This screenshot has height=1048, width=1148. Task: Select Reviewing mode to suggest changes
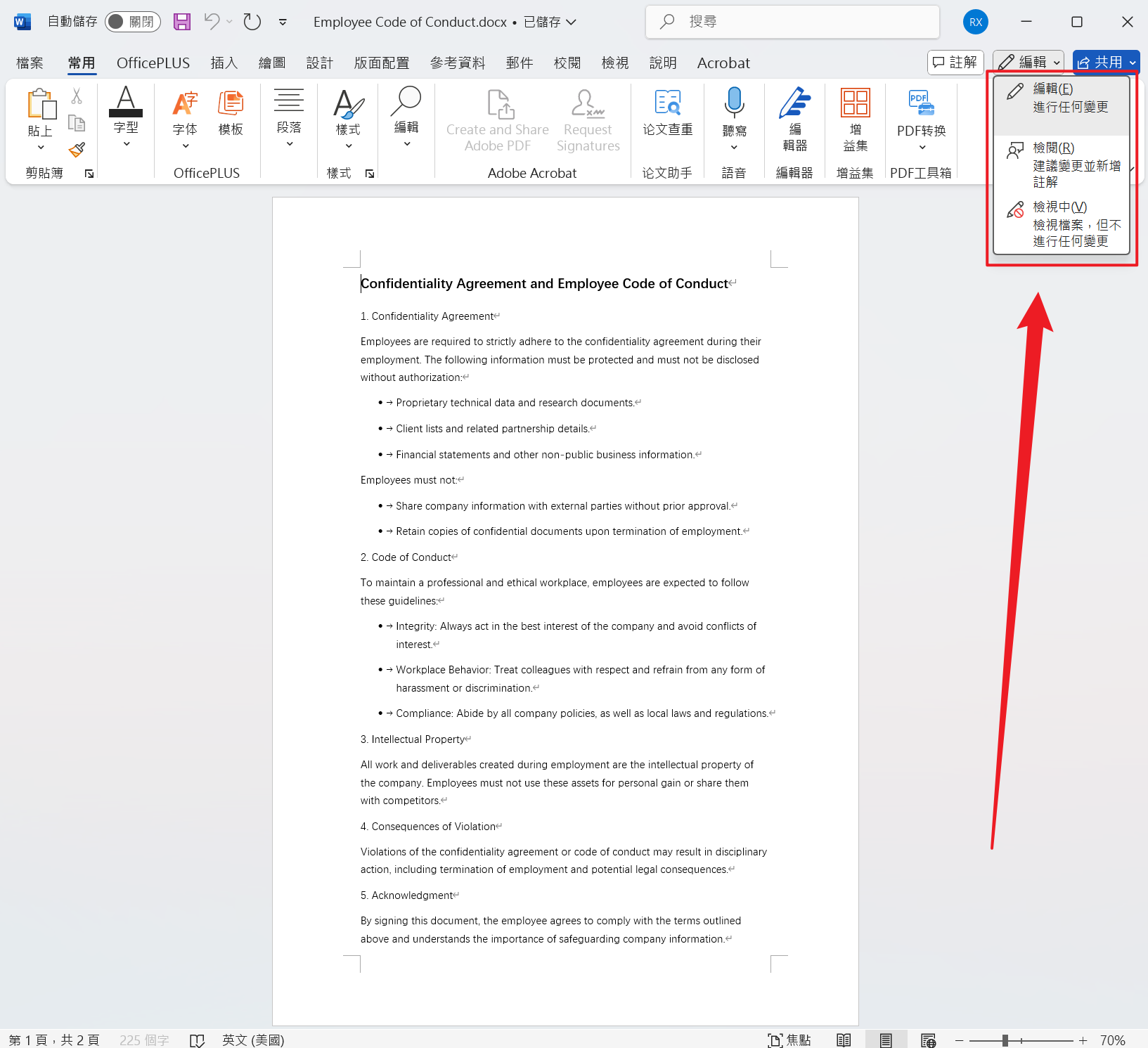tap(1062, 164)
